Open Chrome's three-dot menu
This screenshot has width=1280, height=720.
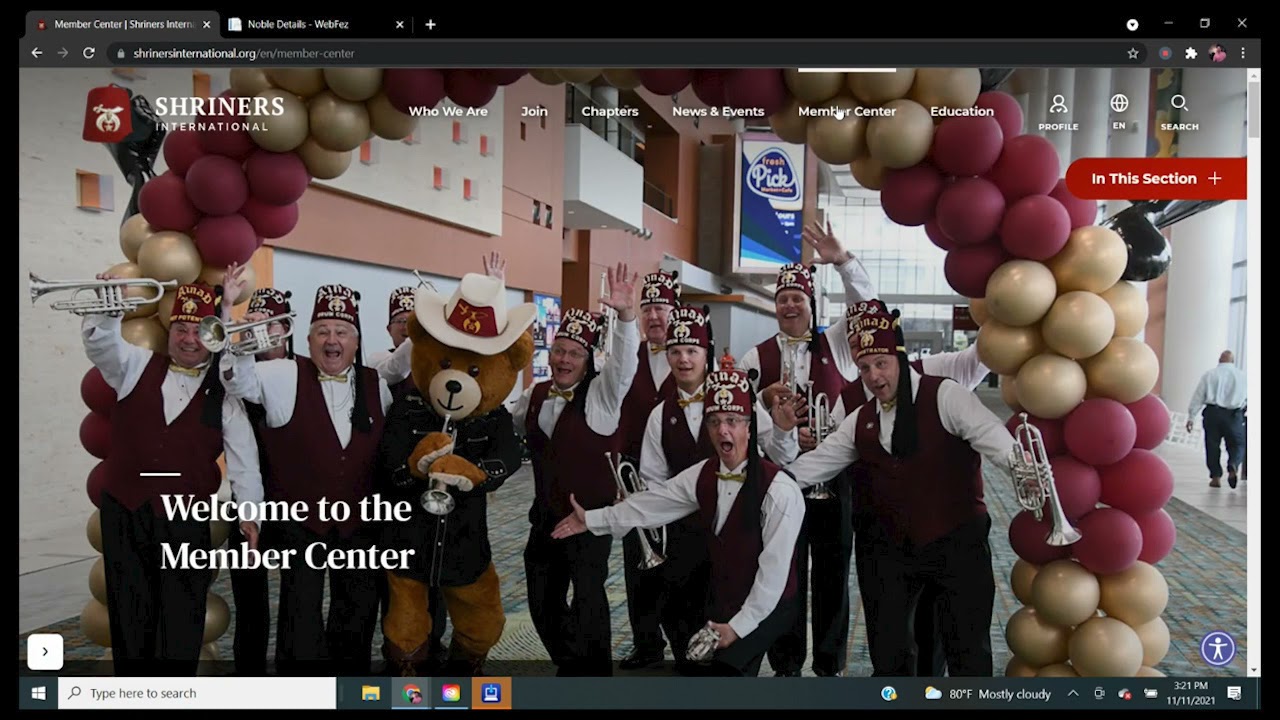tap(1243, 53)
